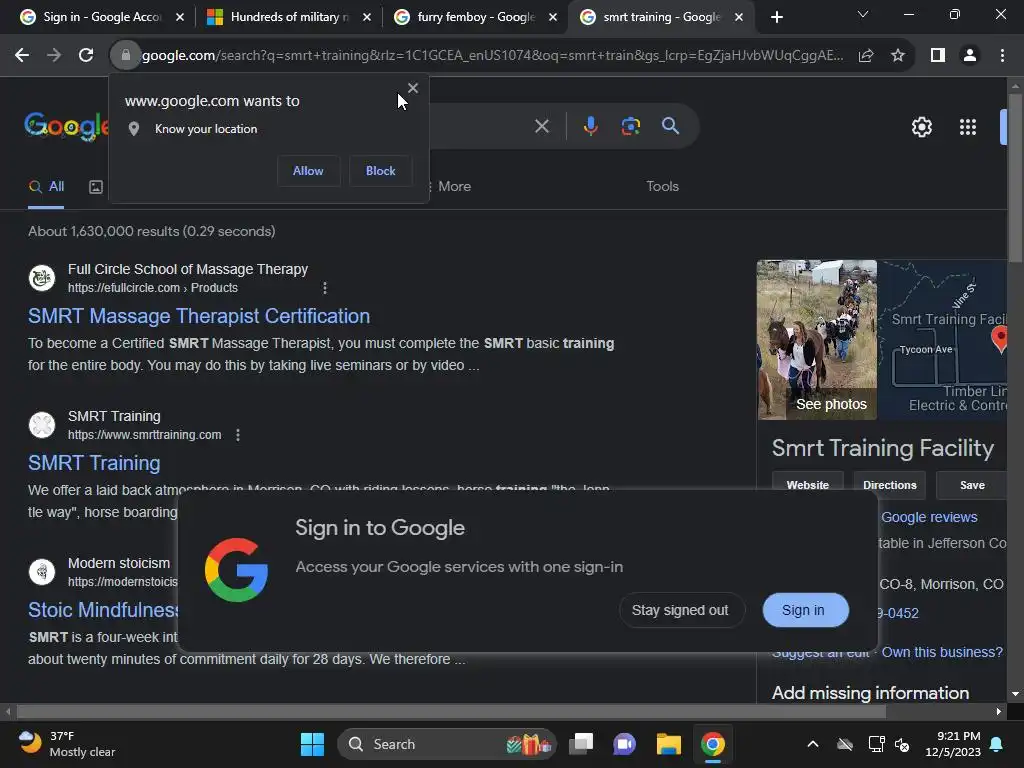Open the notification bell
Image resolution: width=1024 pixels, height=768 pixels.
[x=997, y=744]
